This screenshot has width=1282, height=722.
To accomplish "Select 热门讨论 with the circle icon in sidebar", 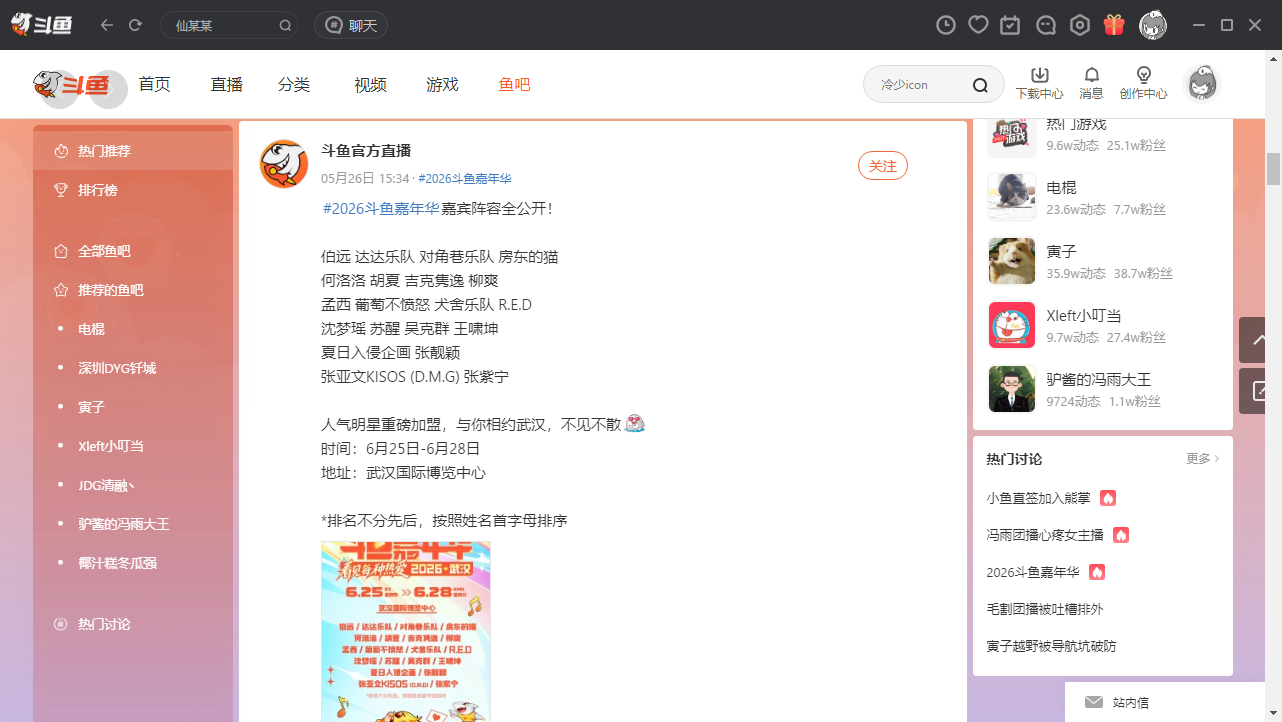I will click(133, 624).
